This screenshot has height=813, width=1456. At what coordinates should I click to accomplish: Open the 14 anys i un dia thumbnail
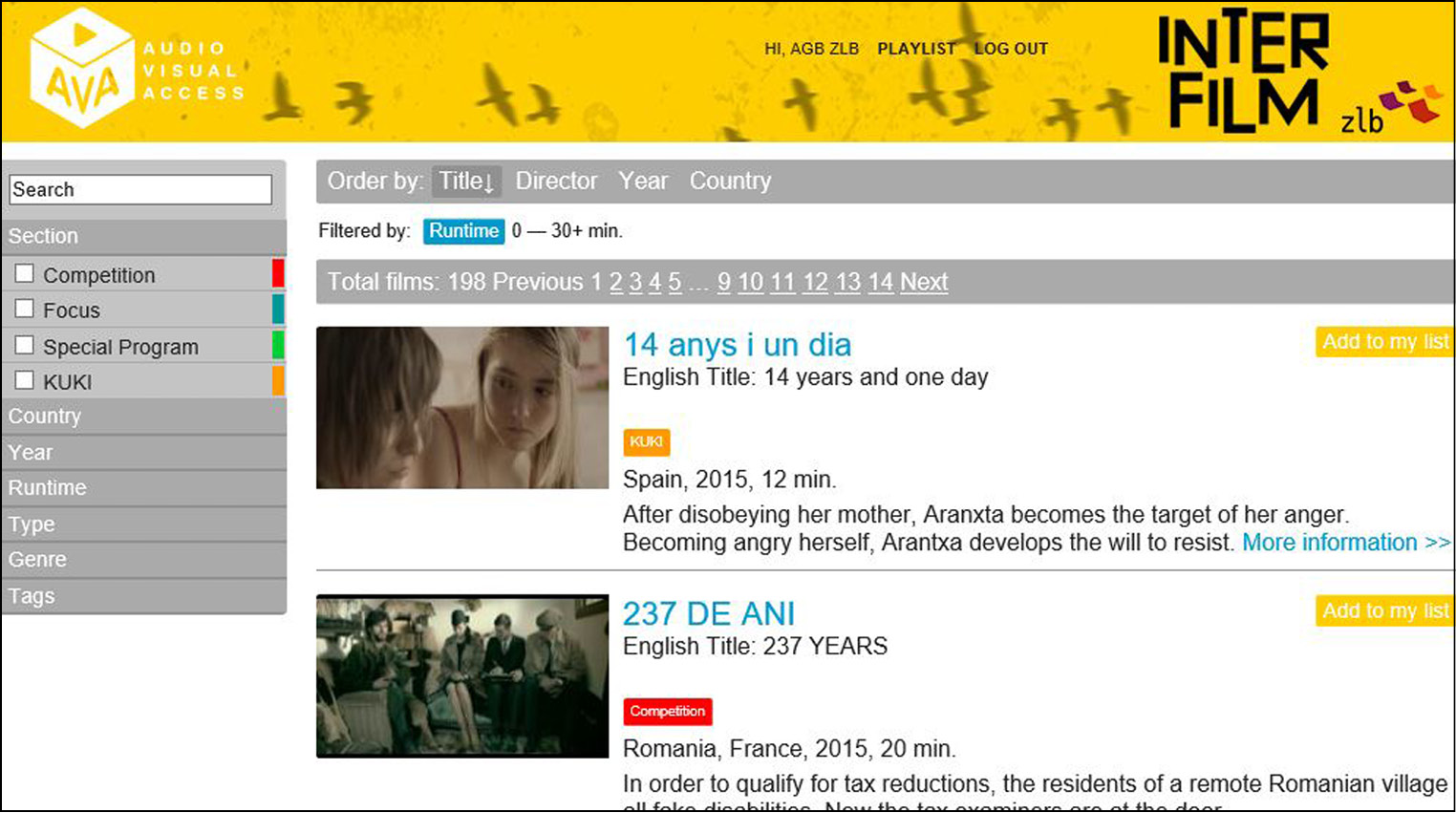[x=462, y=408]
